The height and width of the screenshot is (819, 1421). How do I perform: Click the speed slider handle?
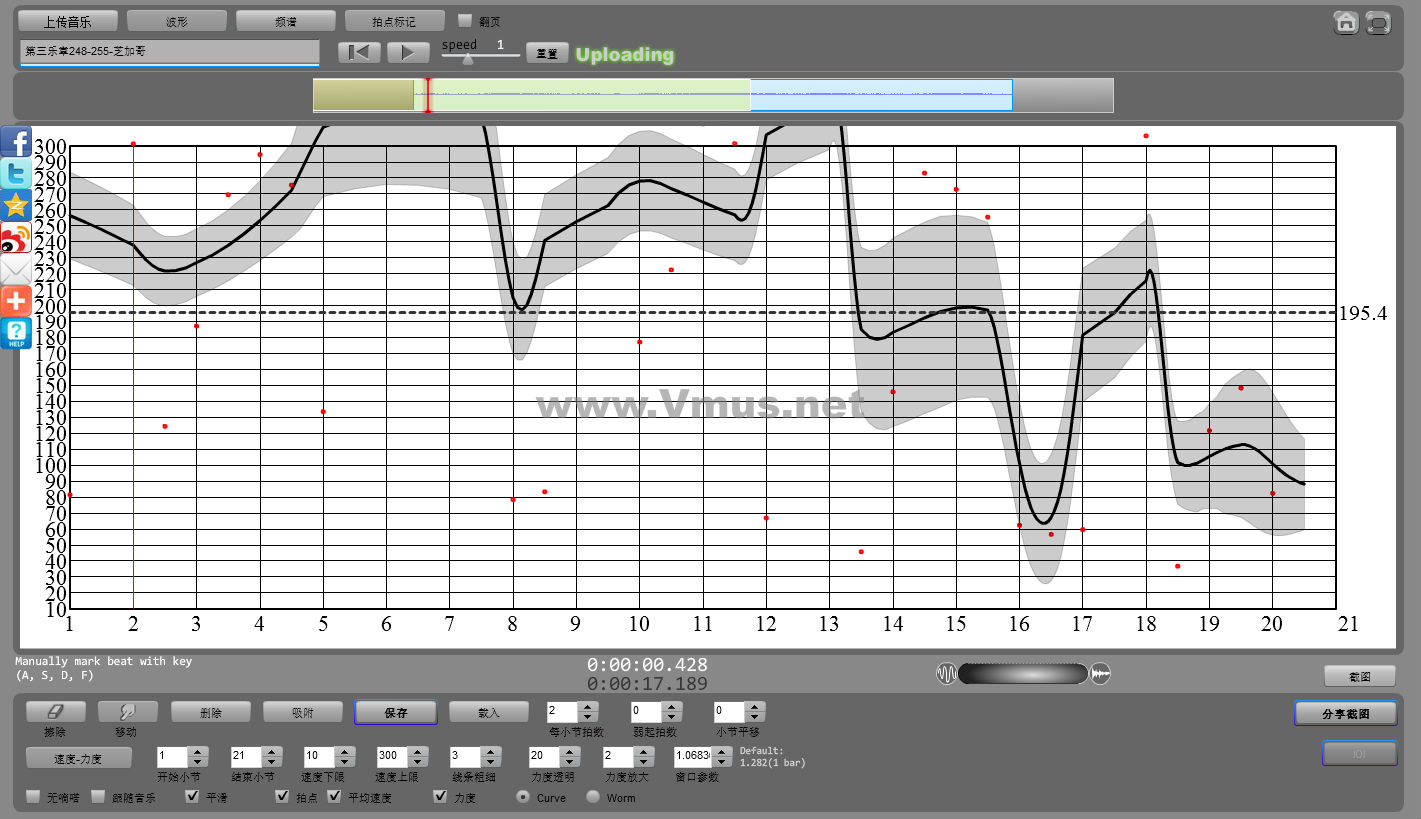[x=468, y=58]
